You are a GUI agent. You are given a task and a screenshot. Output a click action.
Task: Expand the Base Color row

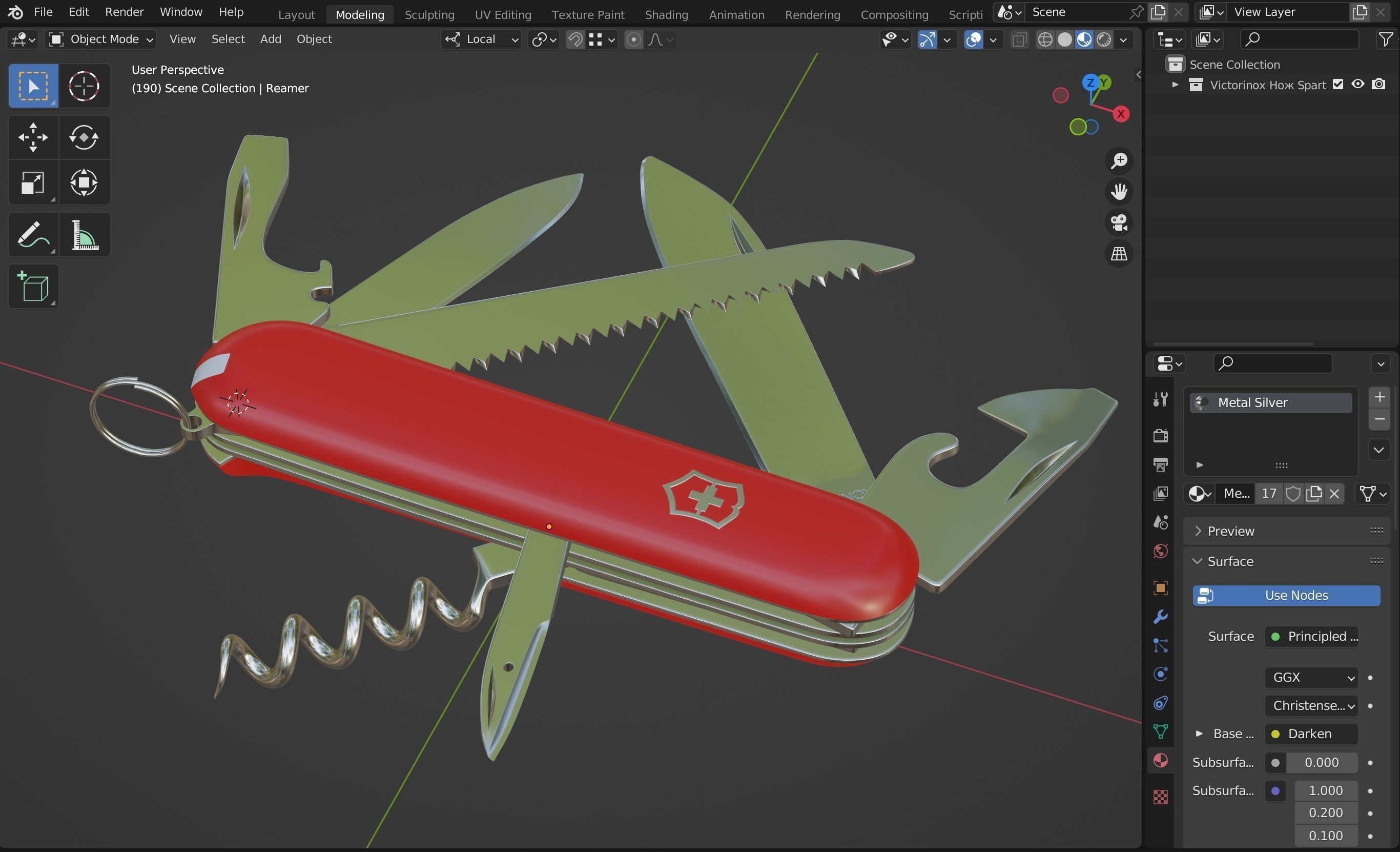pos(1199,733)
